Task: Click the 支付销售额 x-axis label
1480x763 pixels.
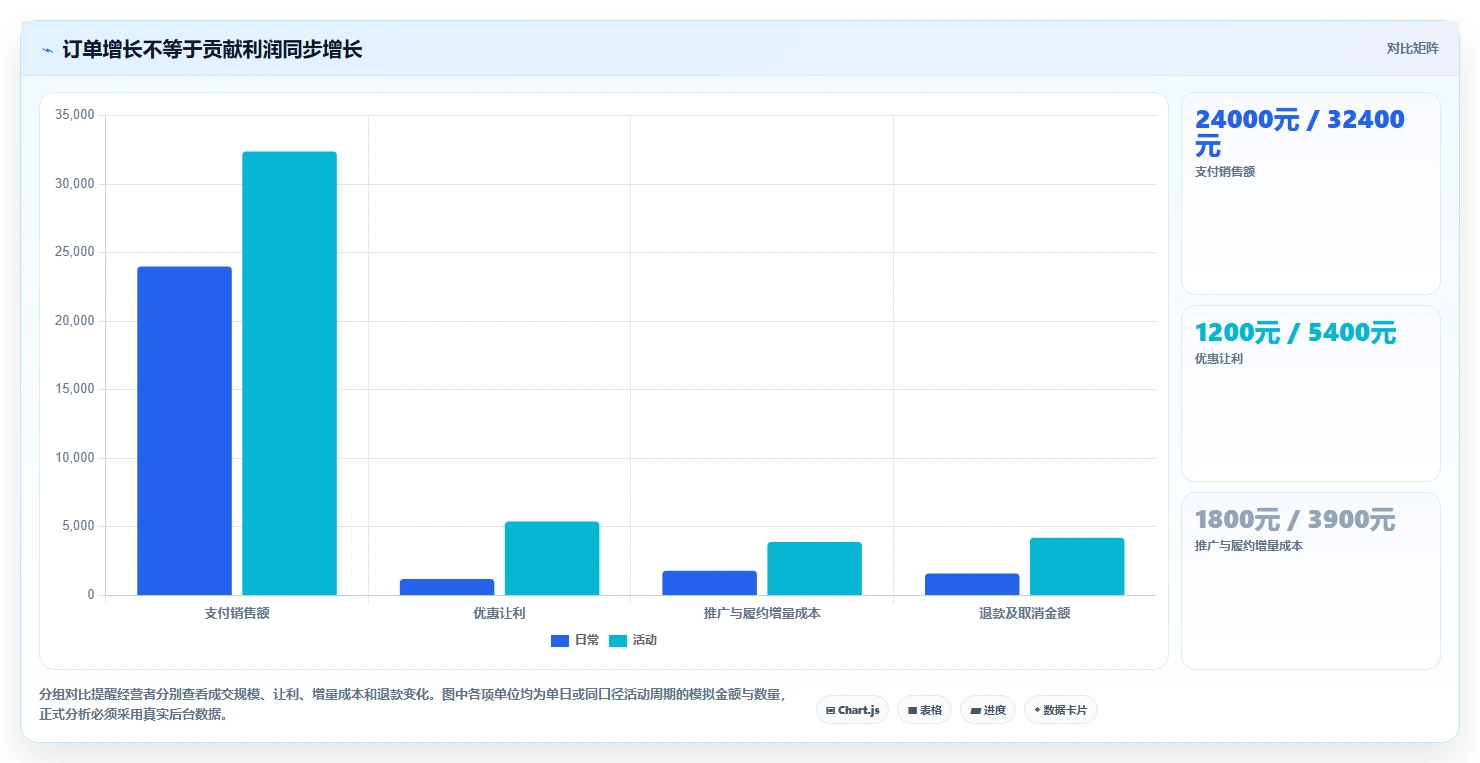Action: (237, 613)
